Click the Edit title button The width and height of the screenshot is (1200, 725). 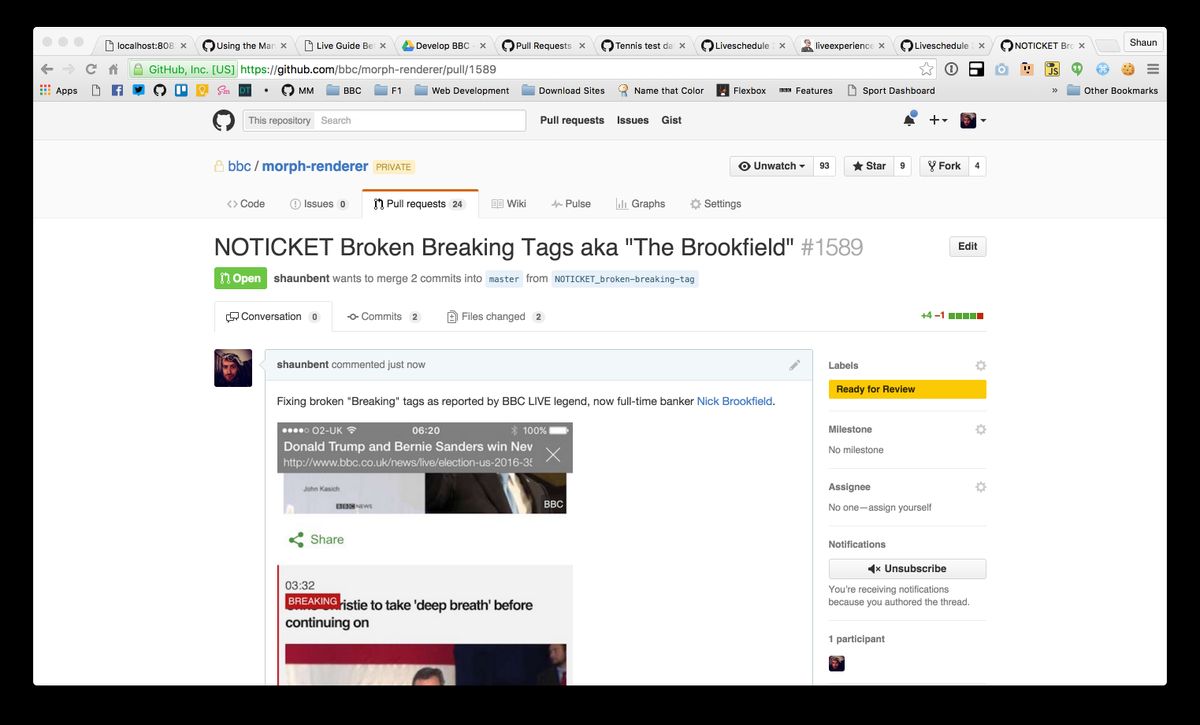[x=967, y=246]
